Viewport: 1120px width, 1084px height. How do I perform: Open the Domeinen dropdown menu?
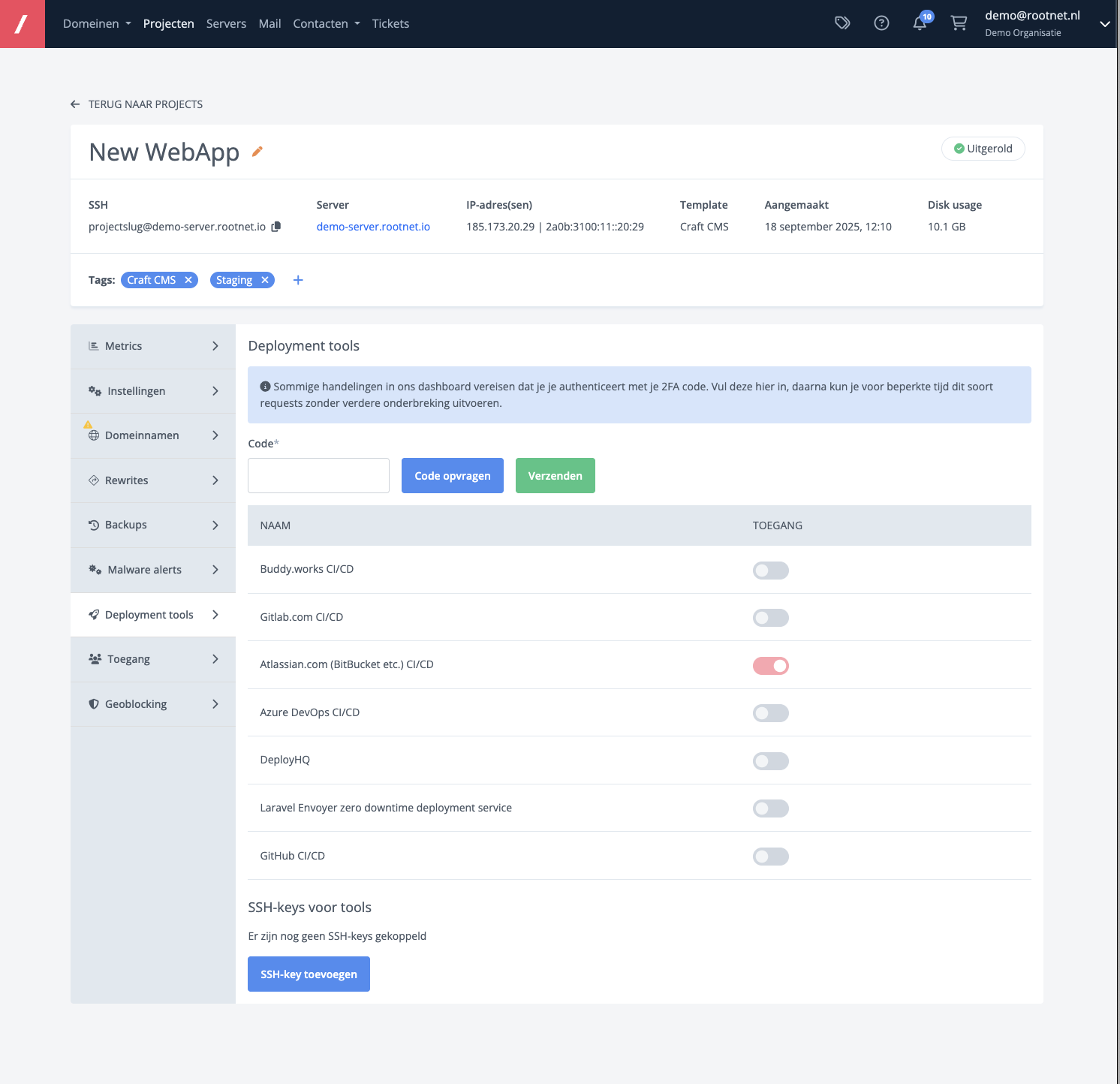click(97, 24)
